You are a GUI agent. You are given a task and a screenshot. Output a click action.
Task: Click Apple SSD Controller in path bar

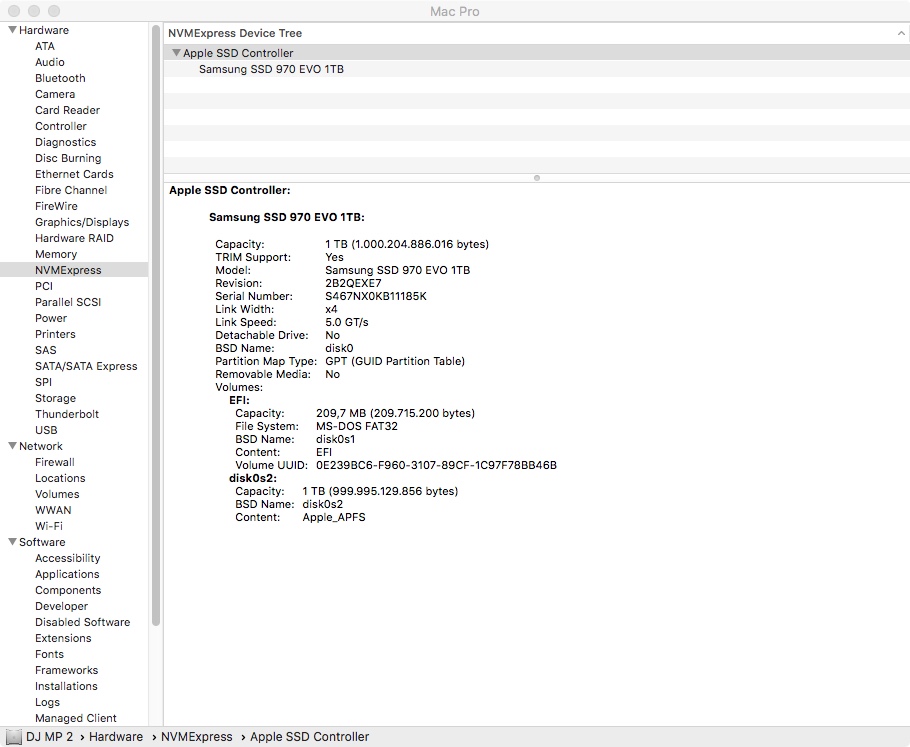[309, 737]
